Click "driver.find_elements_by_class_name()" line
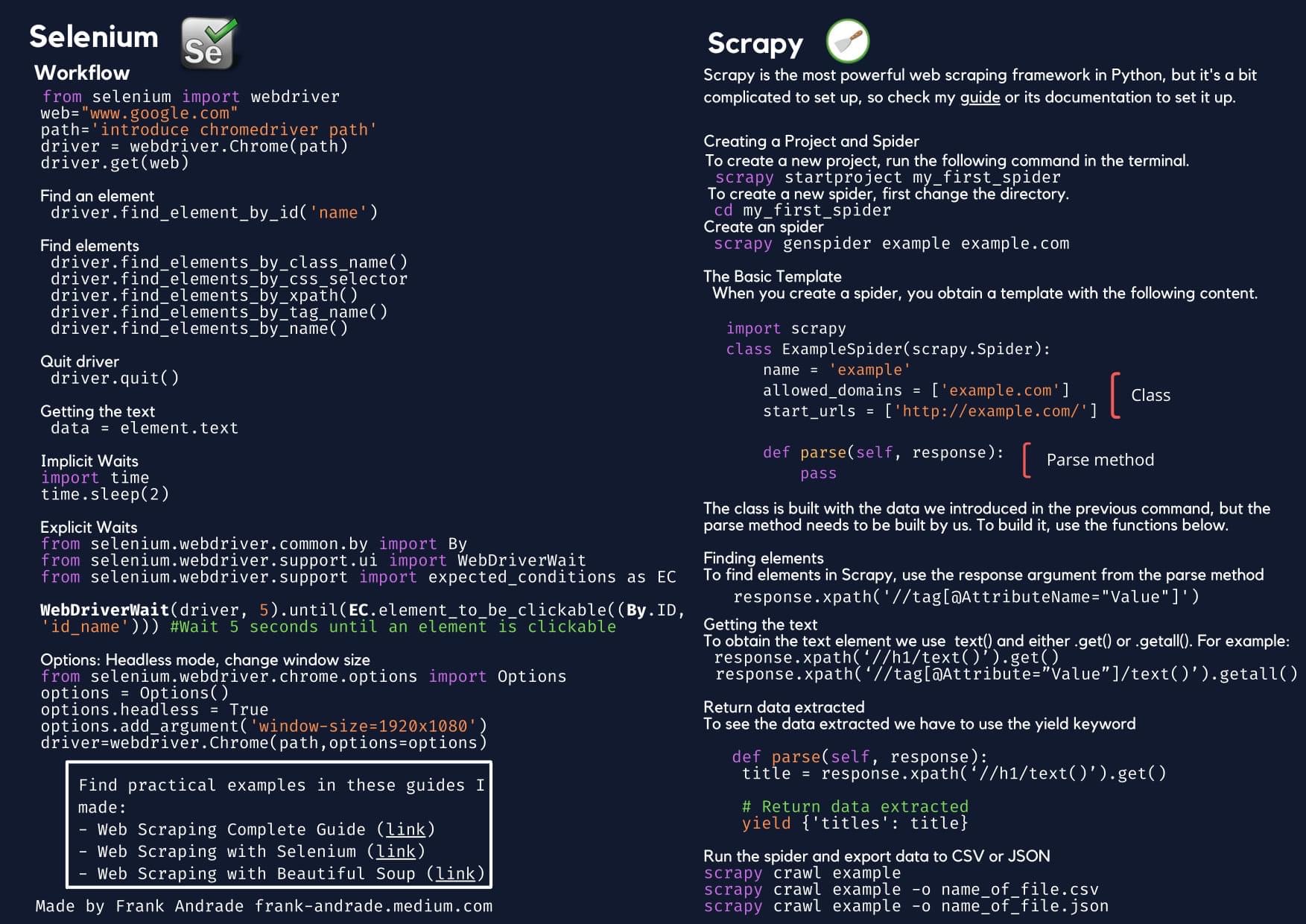The image size is (1306, 924). [x=229, y=262]
